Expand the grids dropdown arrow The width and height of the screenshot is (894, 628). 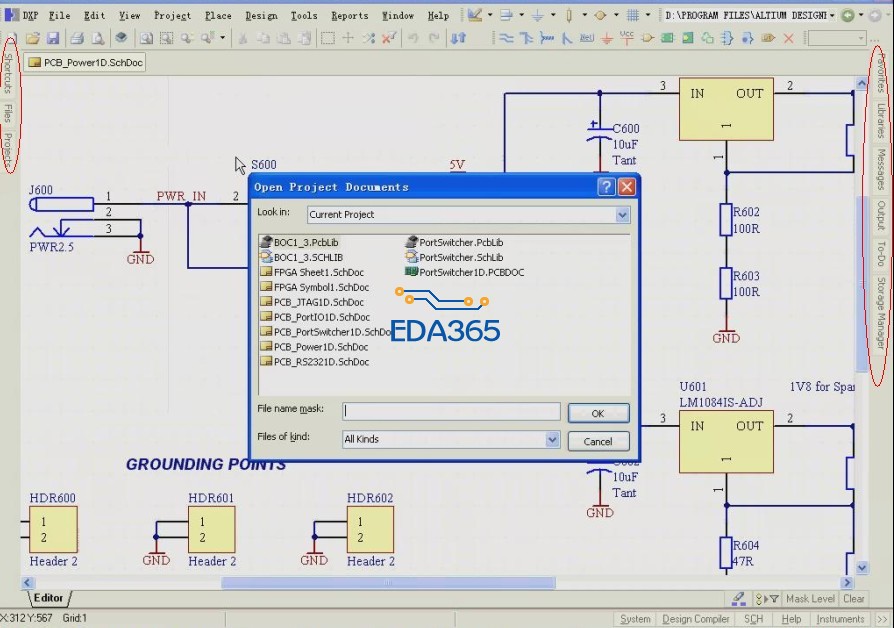(648, 15)
